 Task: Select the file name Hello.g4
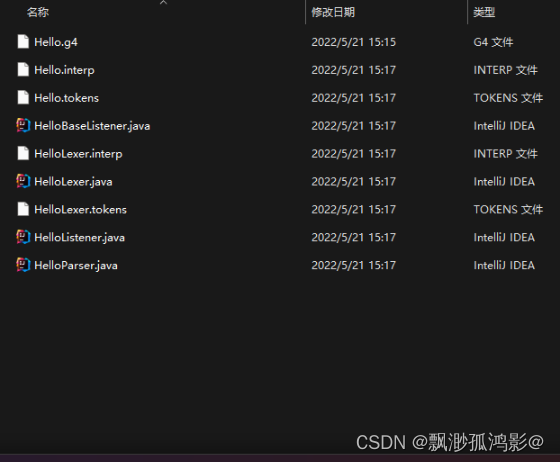(x=56, y=42)
